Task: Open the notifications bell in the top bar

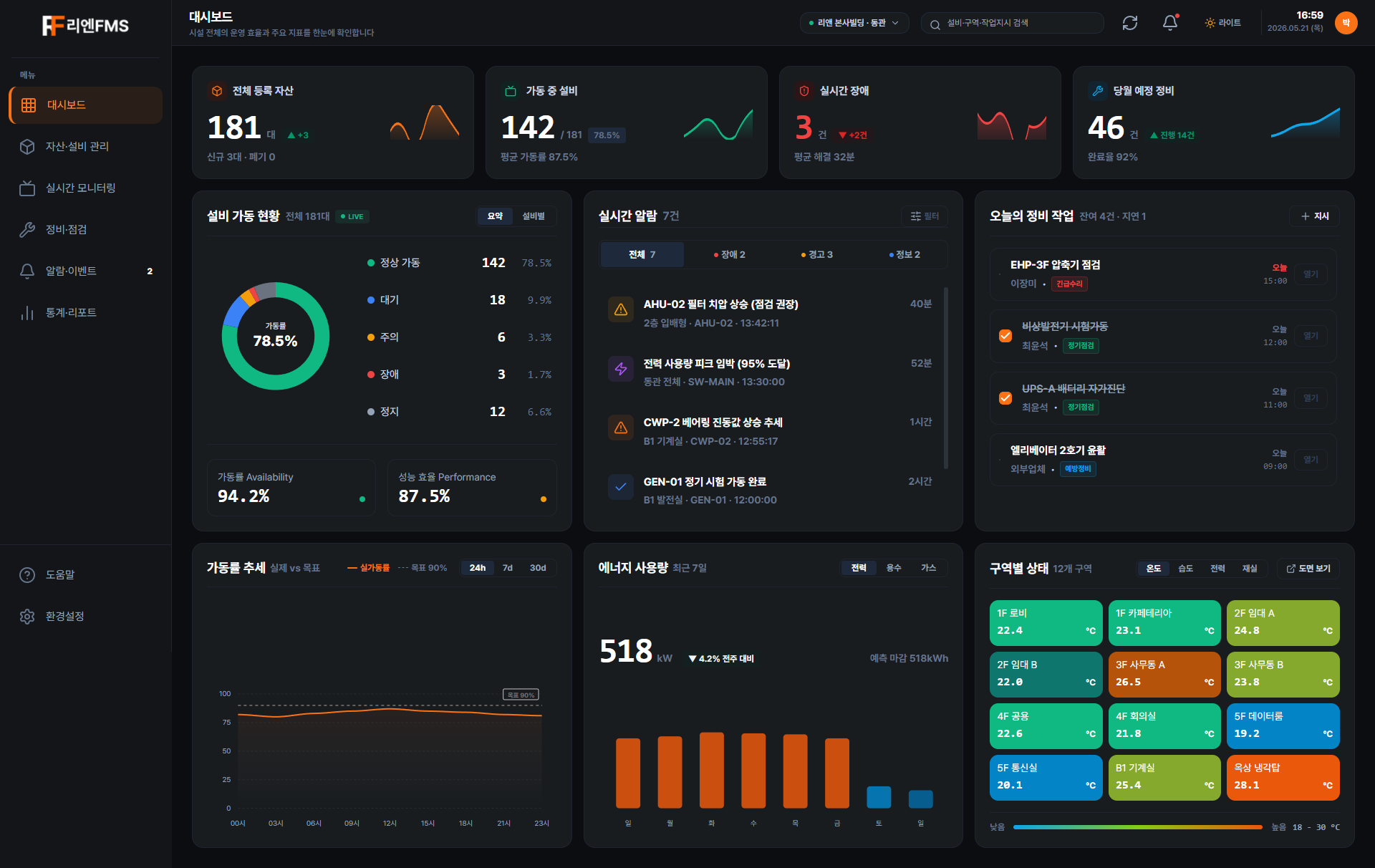Action: point(1170,23)
